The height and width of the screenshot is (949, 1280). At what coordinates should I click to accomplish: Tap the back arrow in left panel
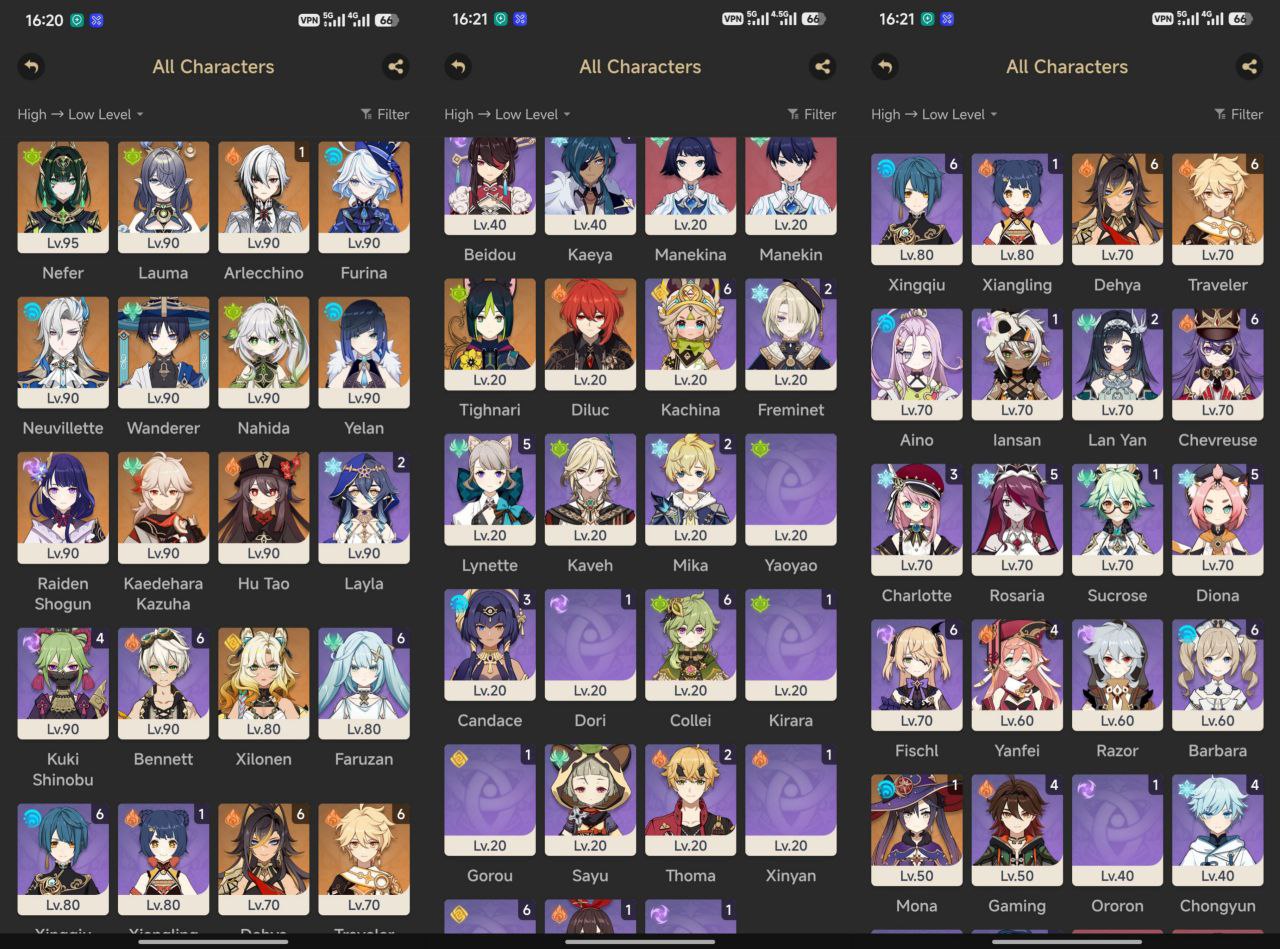point(31,67)
